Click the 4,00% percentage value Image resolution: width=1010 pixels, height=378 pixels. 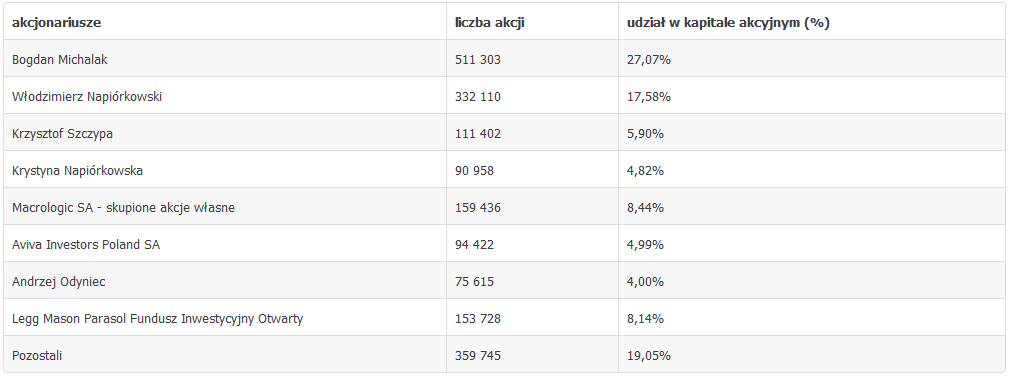(x=645, y=281)
